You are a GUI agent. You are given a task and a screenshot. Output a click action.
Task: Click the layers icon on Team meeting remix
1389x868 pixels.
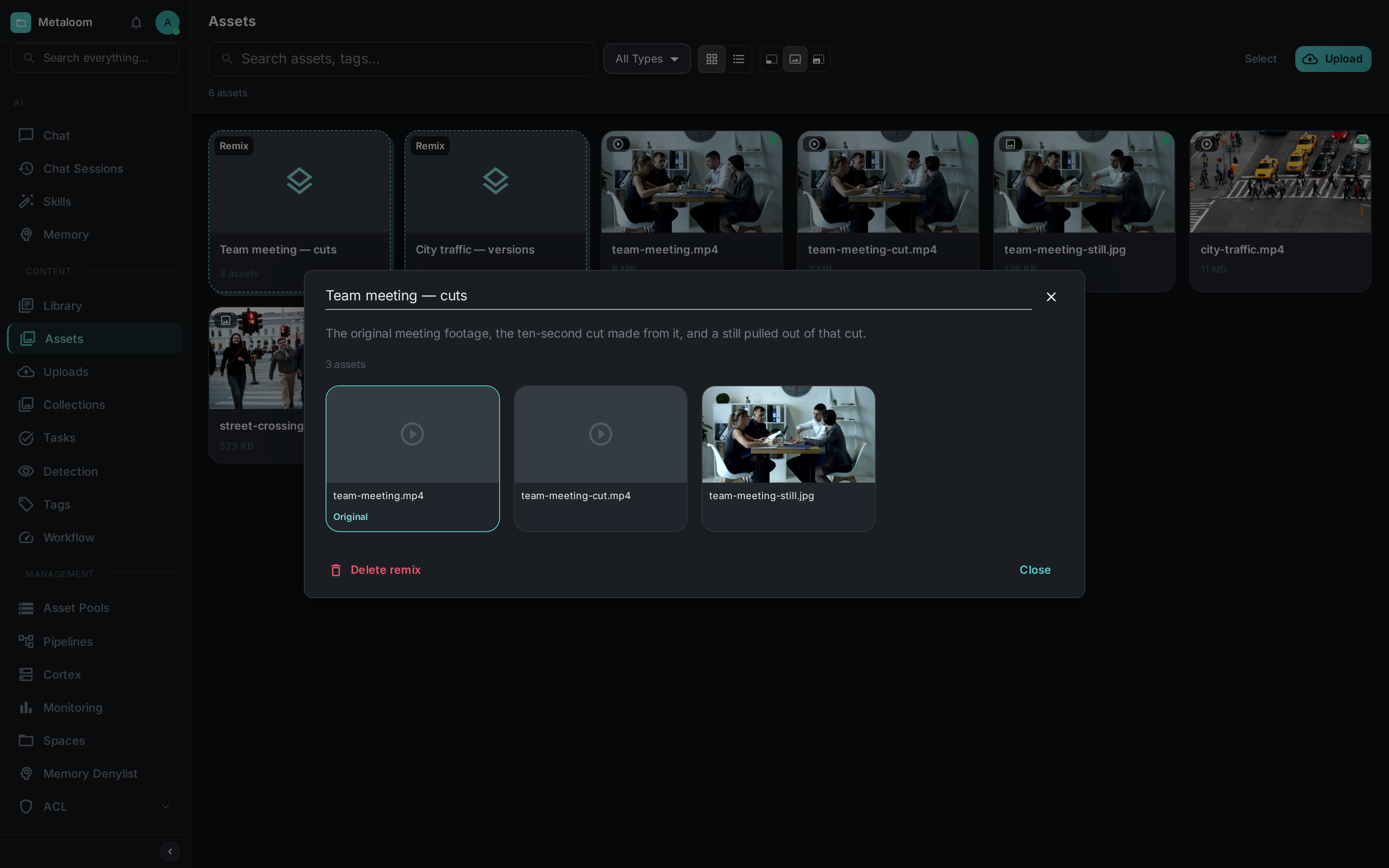click(x=300, y=181)
